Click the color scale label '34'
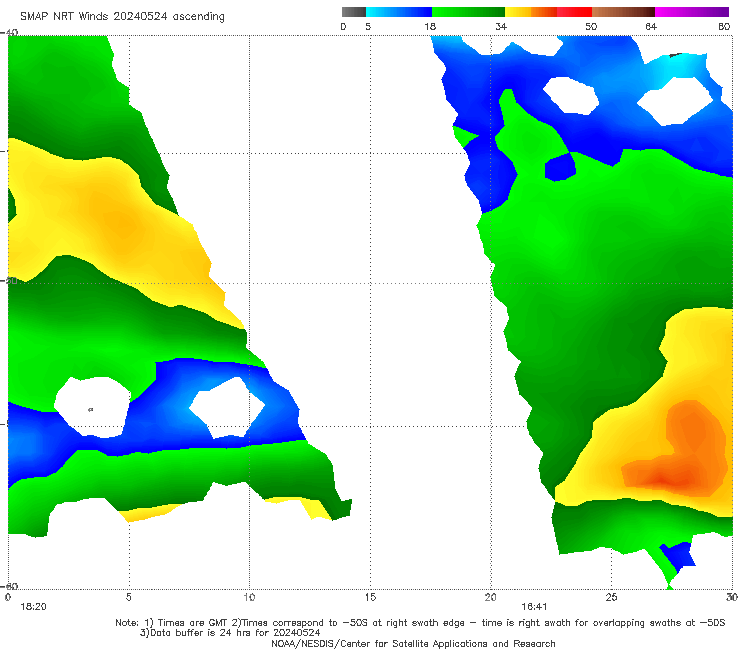Image resolution: width=740 pixels, height=650 pixels. point(501,27)
